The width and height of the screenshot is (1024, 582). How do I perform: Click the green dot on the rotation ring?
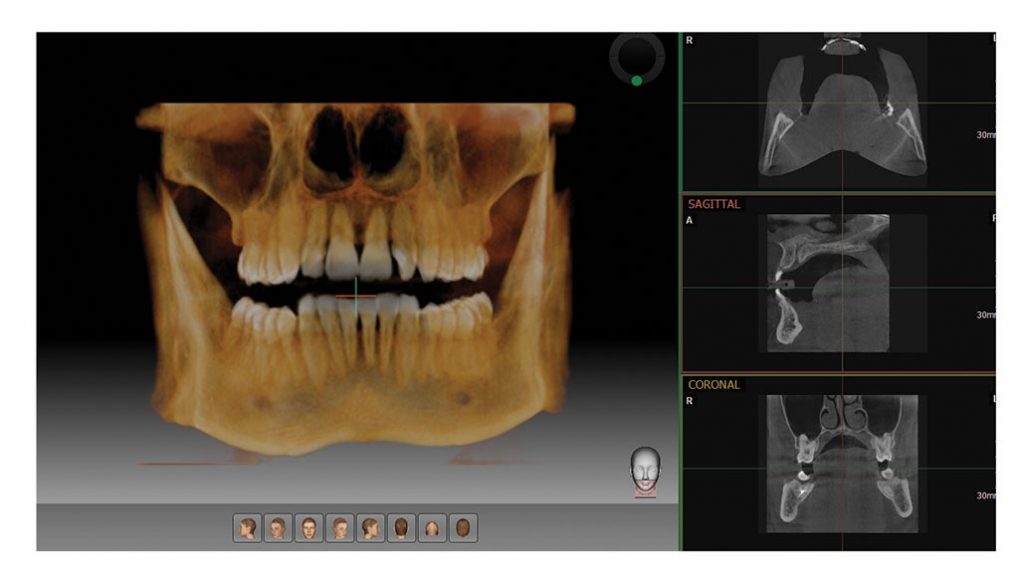coord(637,81)
